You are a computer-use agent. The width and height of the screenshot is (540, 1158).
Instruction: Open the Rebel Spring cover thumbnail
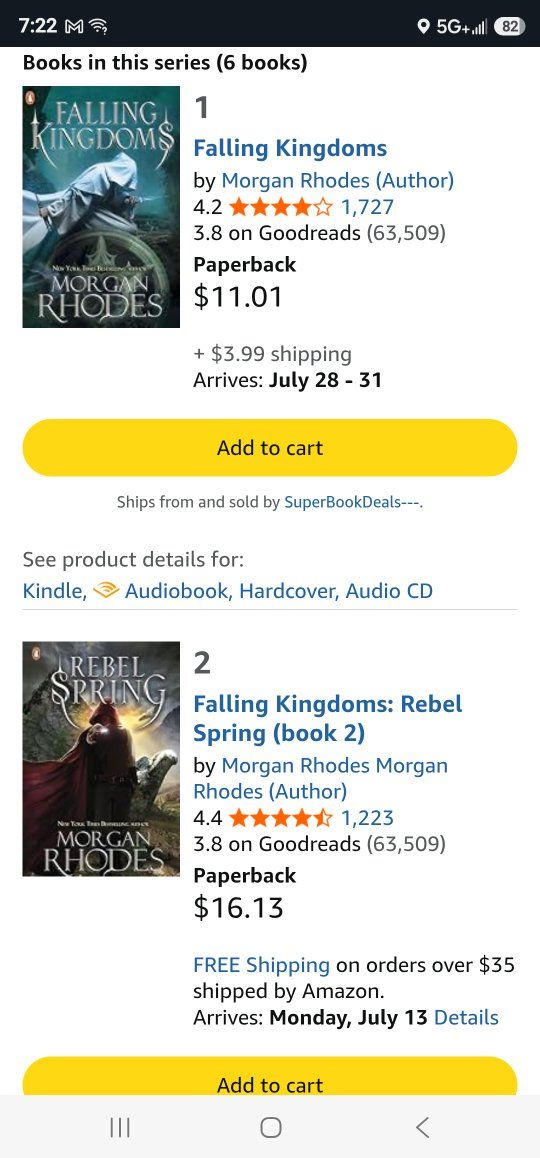click(x=101, y=758)
